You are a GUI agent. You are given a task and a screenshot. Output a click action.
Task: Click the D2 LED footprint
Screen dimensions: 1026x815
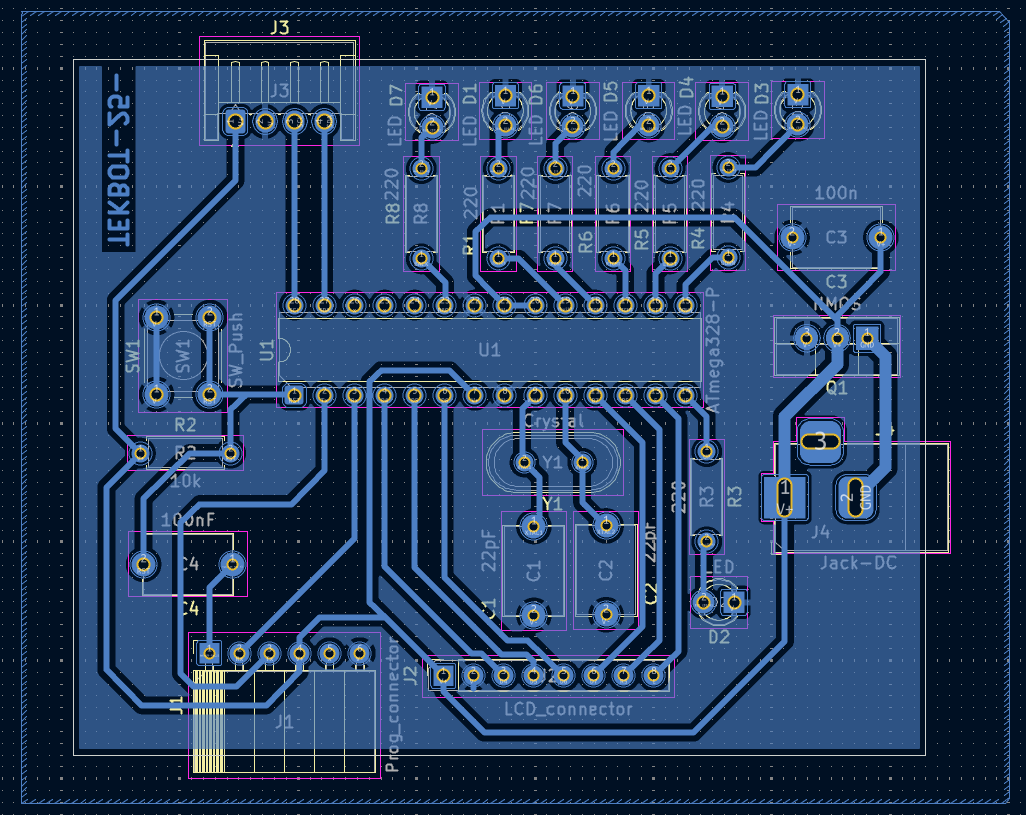pyautogui.click(x=719, y=602)
